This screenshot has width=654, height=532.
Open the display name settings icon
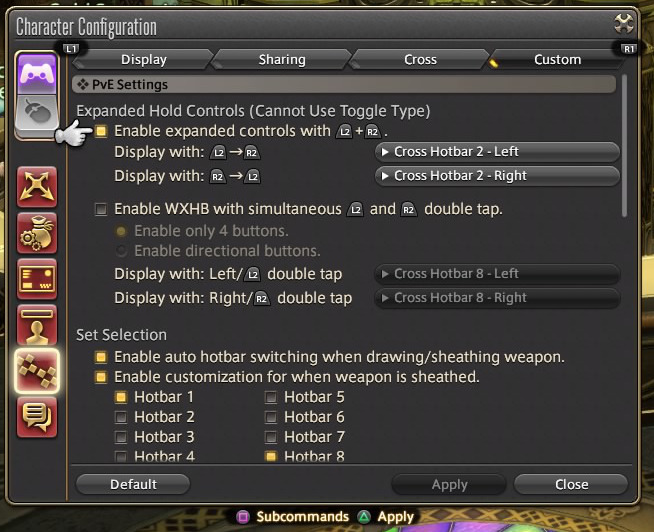pos(37,325)
